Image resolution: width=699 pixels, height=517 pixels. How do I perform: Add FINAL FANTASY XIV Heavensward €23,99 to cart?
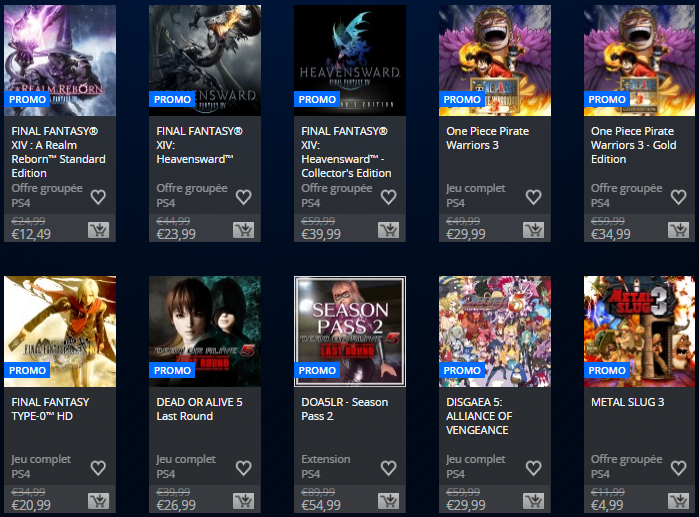point(243,230)
